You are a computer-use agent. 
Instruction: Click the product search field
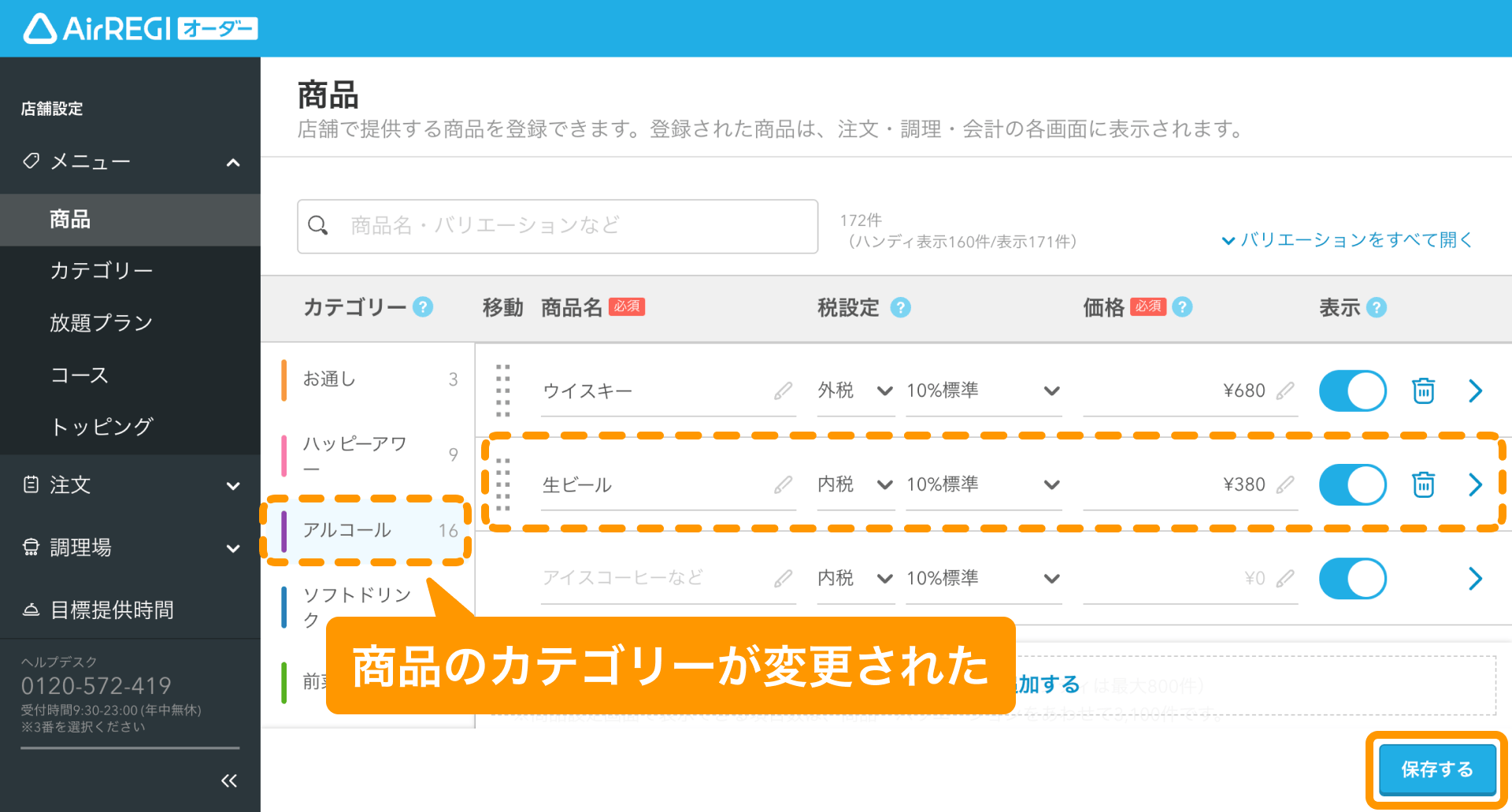tap(558, 226)
